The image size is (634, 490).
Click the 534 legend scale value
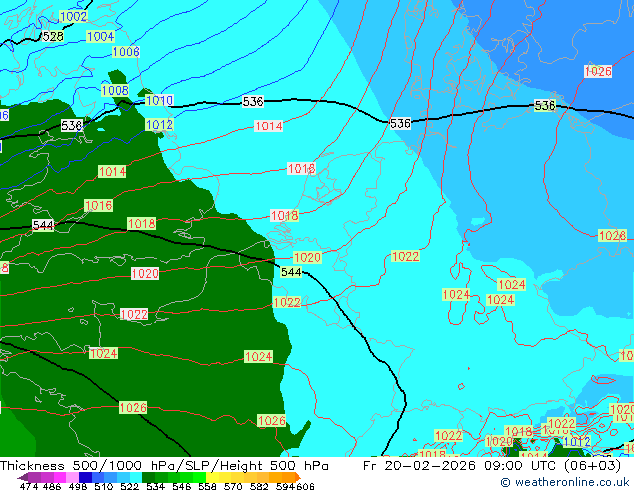[155, 486]
